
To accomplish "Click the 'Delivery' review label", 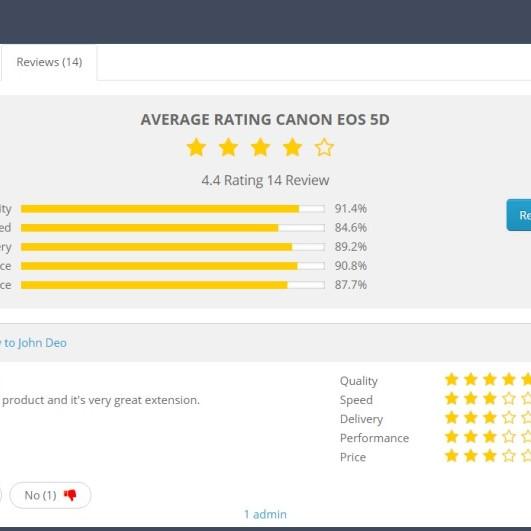I will tap(361, 419).
